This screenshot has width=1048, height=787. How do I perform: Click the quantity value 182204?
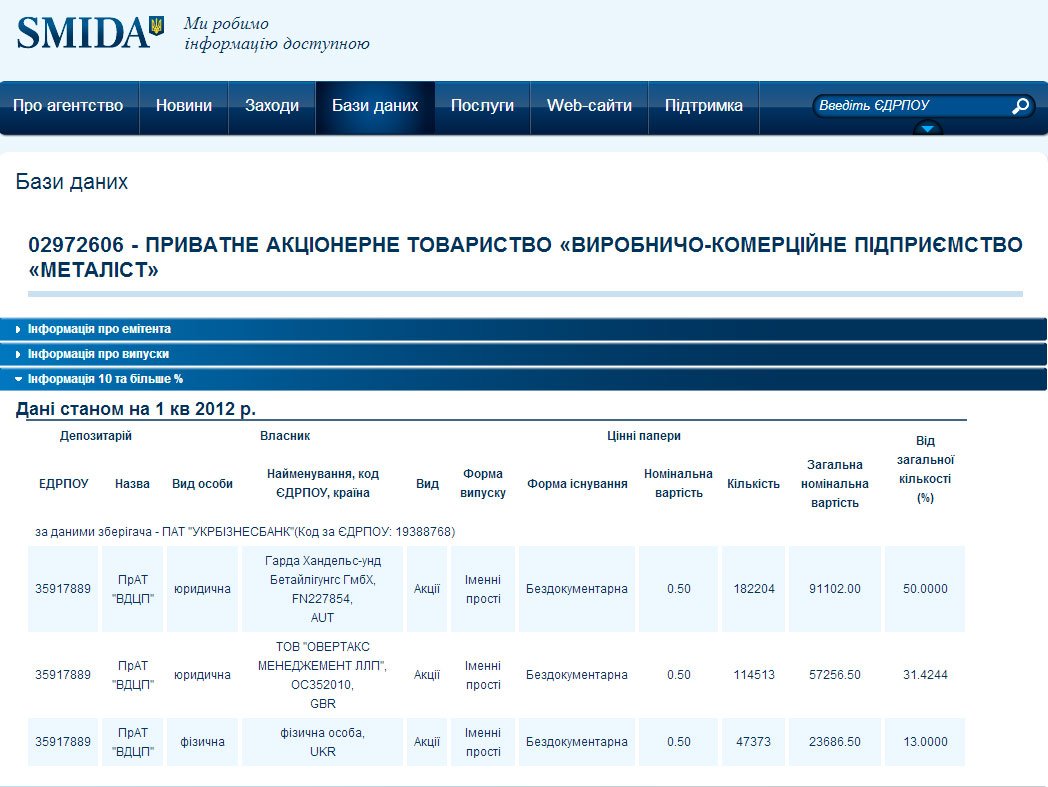pos(754,589)
